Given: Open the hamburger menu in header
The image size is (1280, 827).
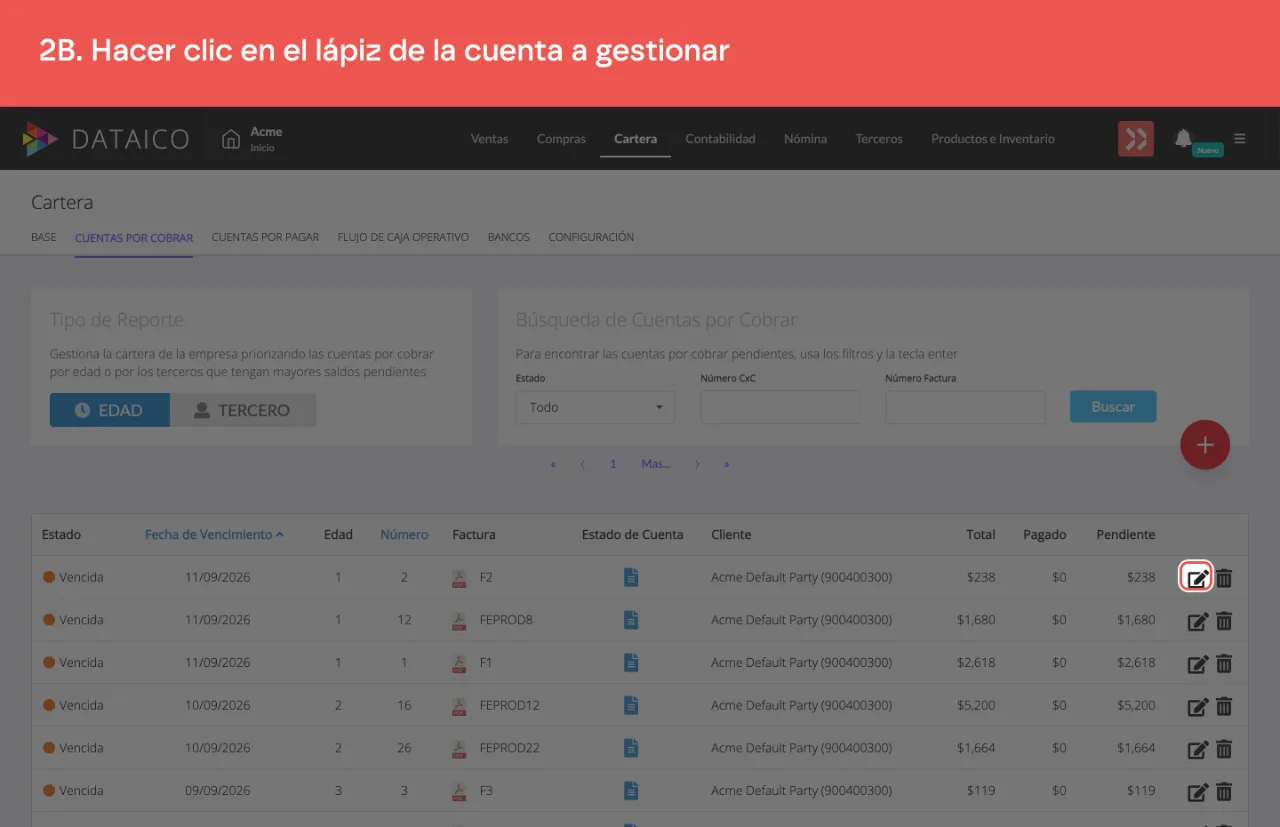Looking at the screenshot, I should click(1240, 138).
